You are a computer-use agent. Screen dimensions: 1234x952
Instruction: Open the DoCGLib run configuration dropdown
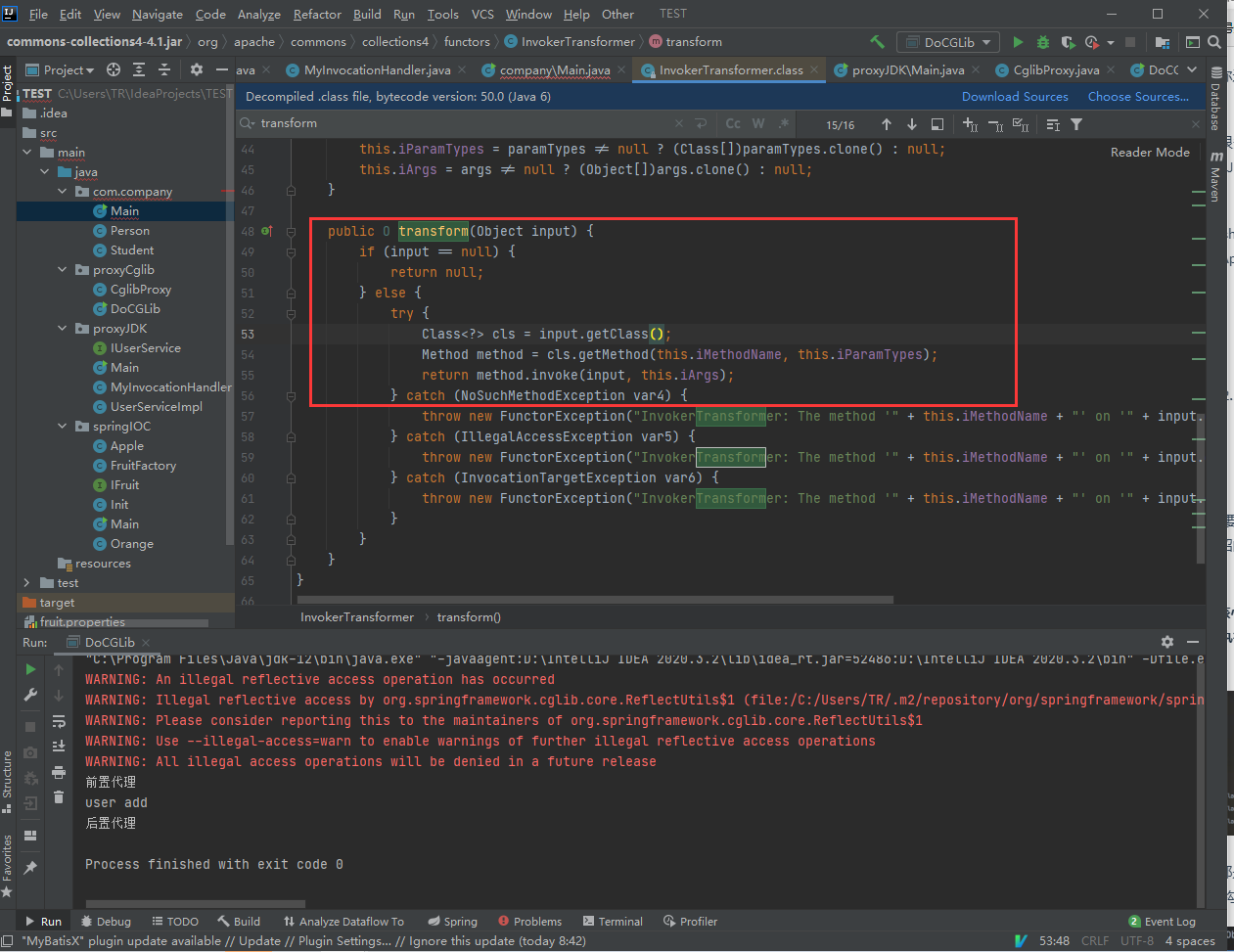coord(948,42)
